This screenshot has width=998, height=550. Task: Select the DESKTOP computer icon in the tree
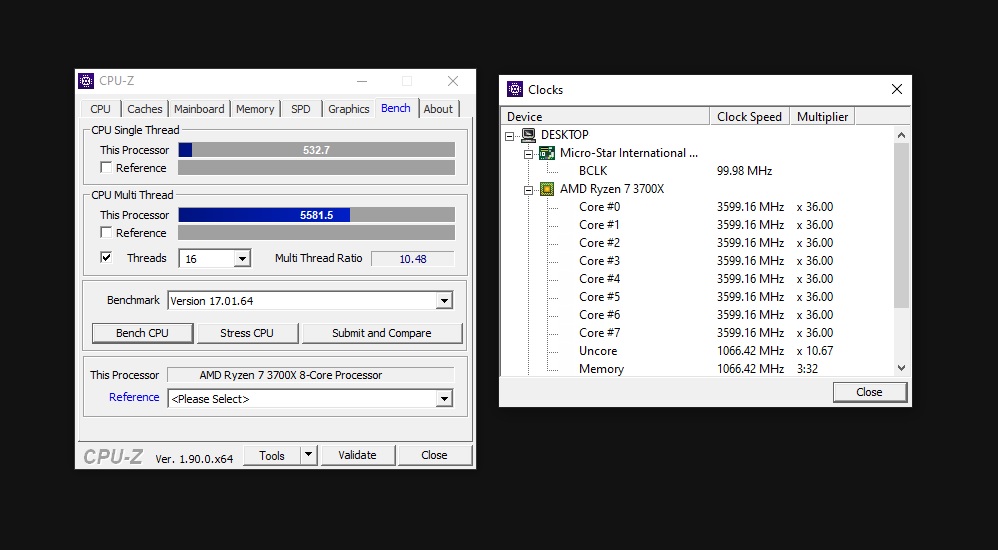[x=528, y=135]
